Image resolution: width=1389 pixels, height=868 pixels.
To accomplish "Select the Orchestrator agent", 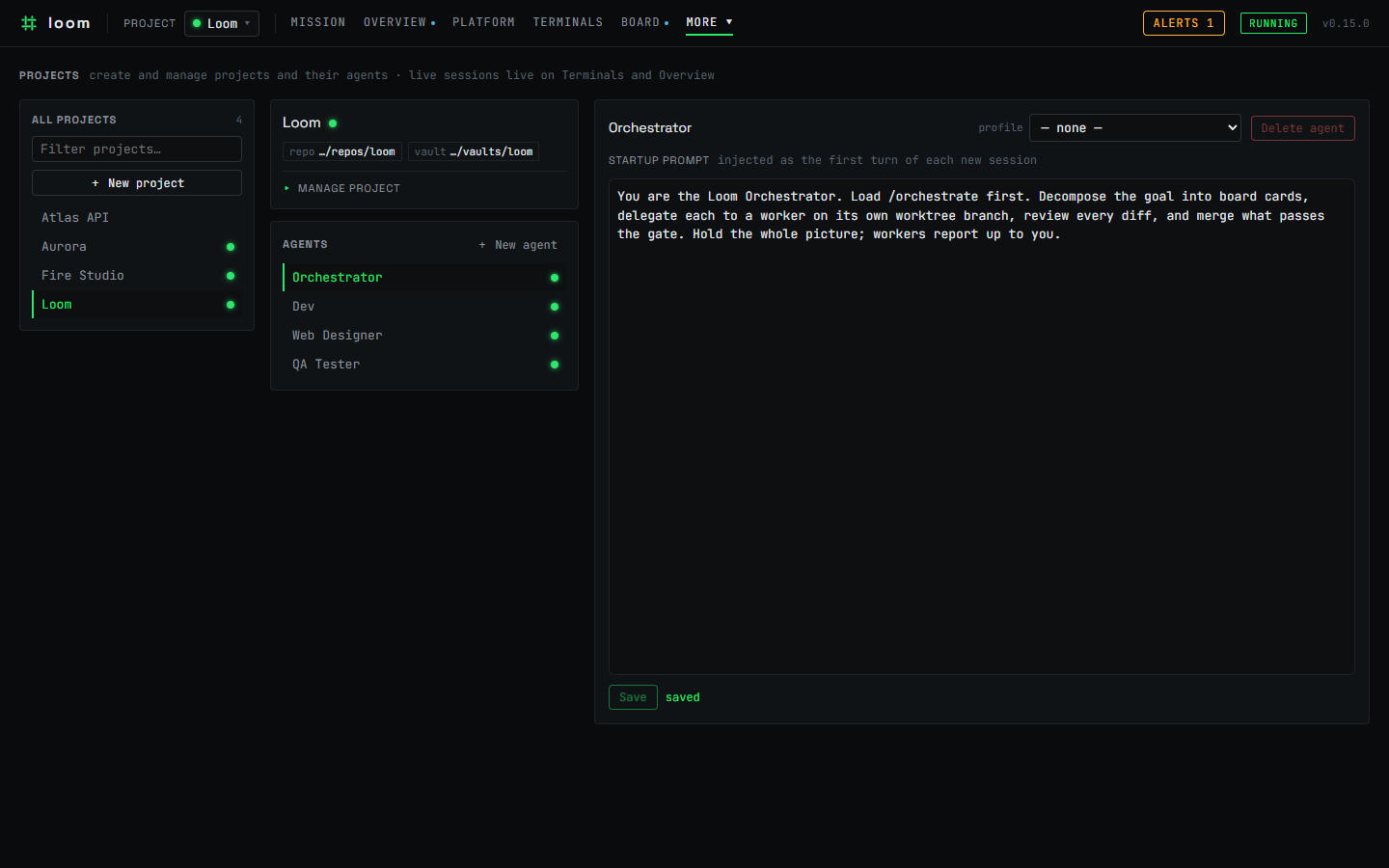I will tap(424, 277).
